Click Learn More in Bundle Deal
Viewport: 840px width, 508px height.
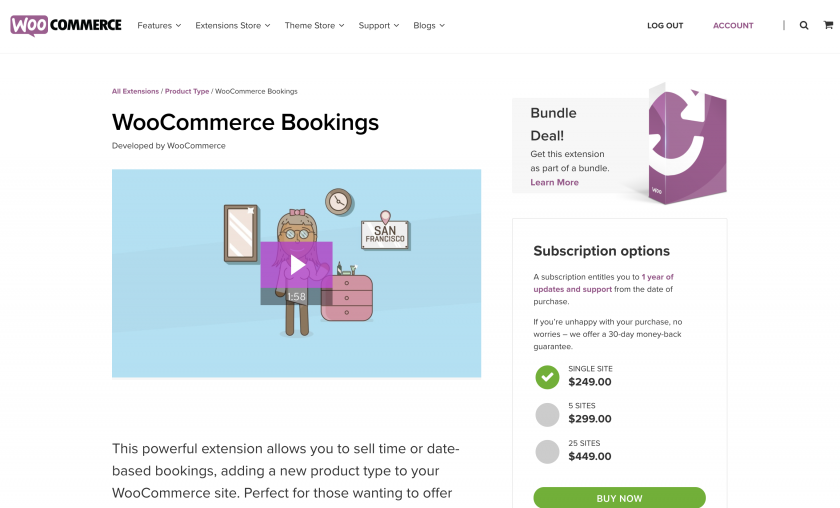554,182
